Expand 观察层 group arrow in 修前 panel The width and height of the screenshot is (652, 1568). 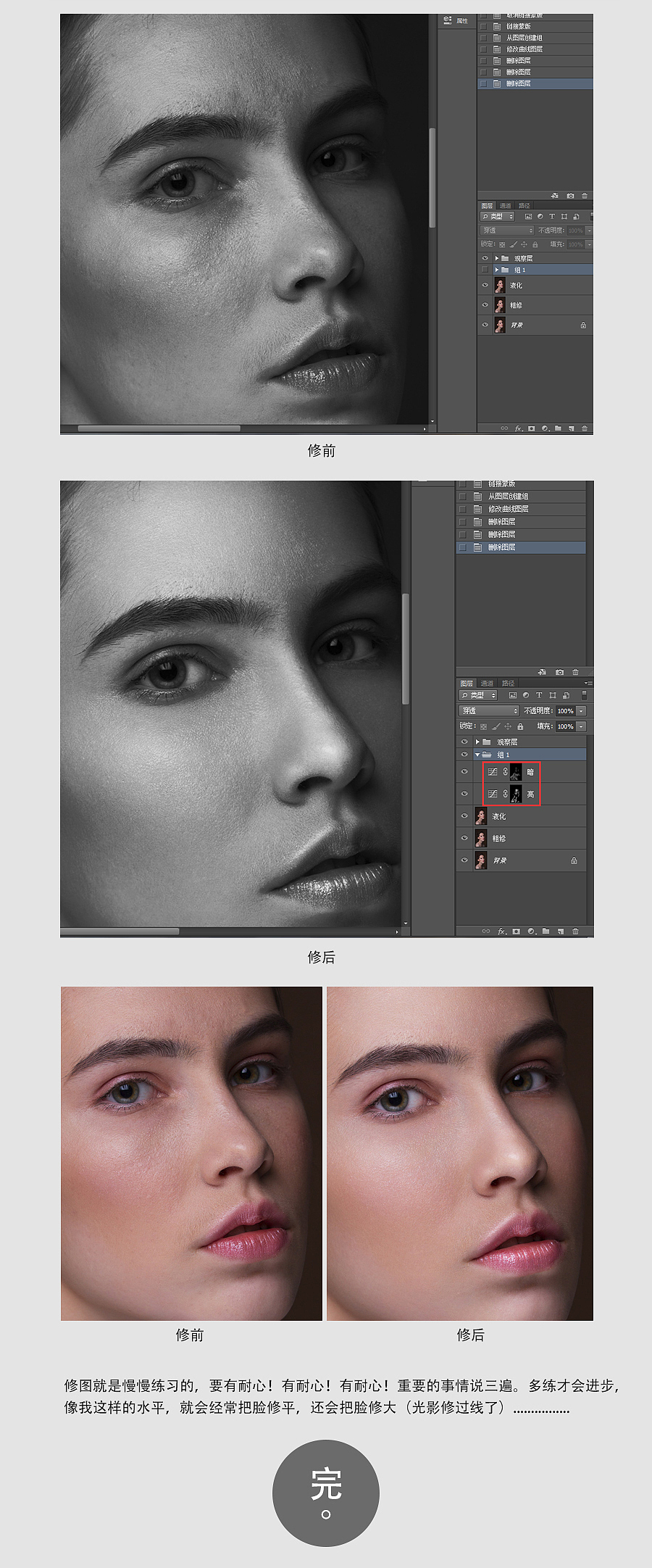tap(497, 258)
